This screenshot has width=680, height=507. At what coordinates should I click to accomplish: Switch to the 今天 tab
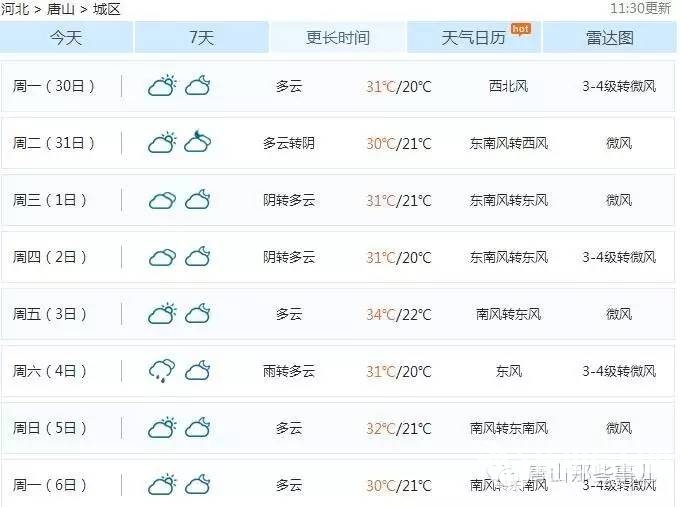[x=66, y=38]
